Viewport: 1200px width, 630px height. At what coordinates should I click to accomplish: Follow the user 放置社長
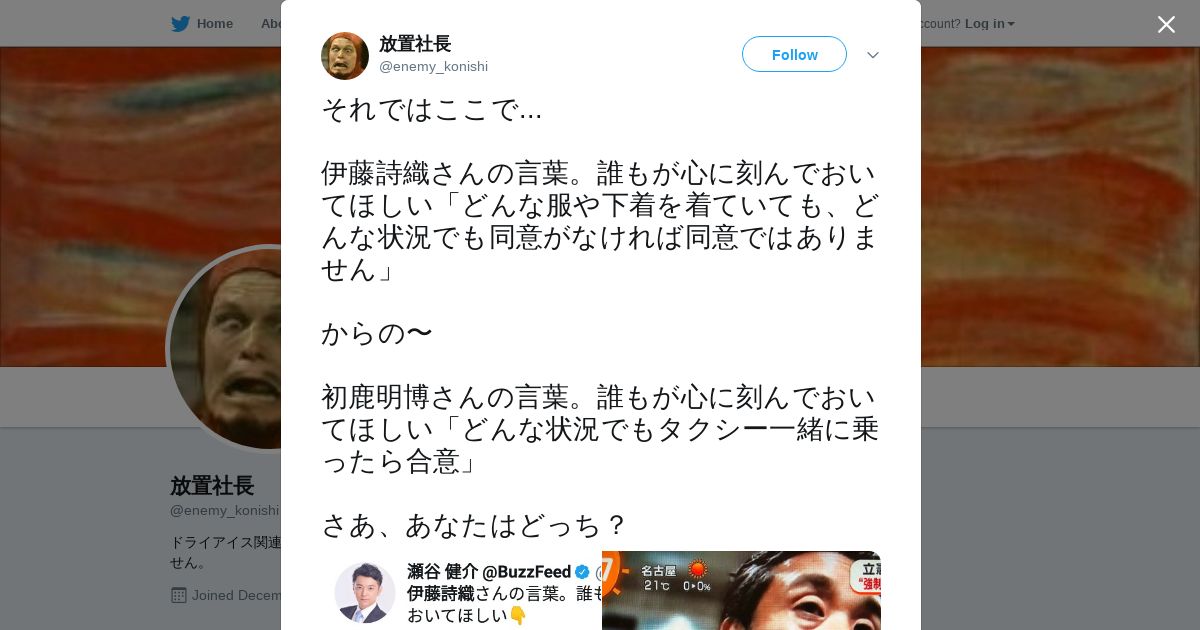click(794, 54)
